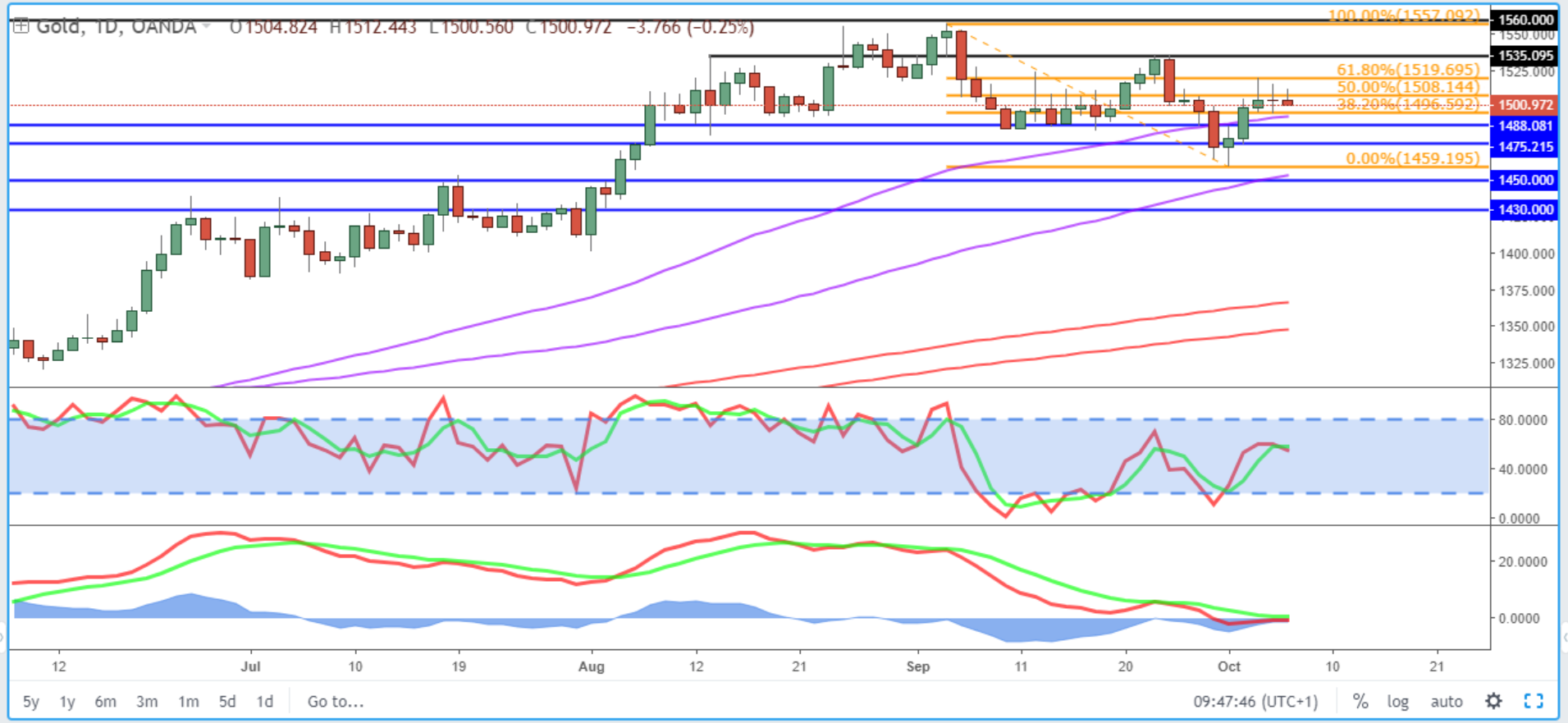The height and width of the screenshot is (723, 1568).
Task: Select the 1y time range
Action: [67, 702]
